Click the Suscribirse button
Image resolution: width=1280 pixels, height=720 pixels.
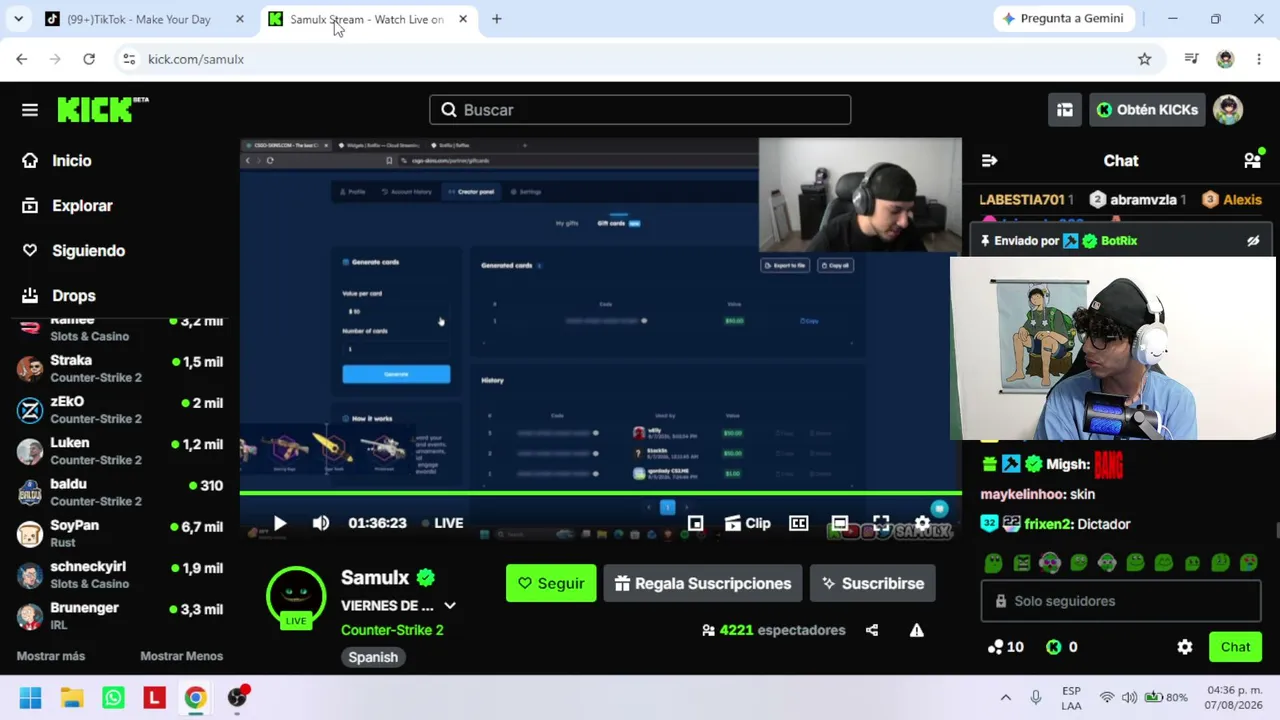pyautogui.click(x=873, y=583)
